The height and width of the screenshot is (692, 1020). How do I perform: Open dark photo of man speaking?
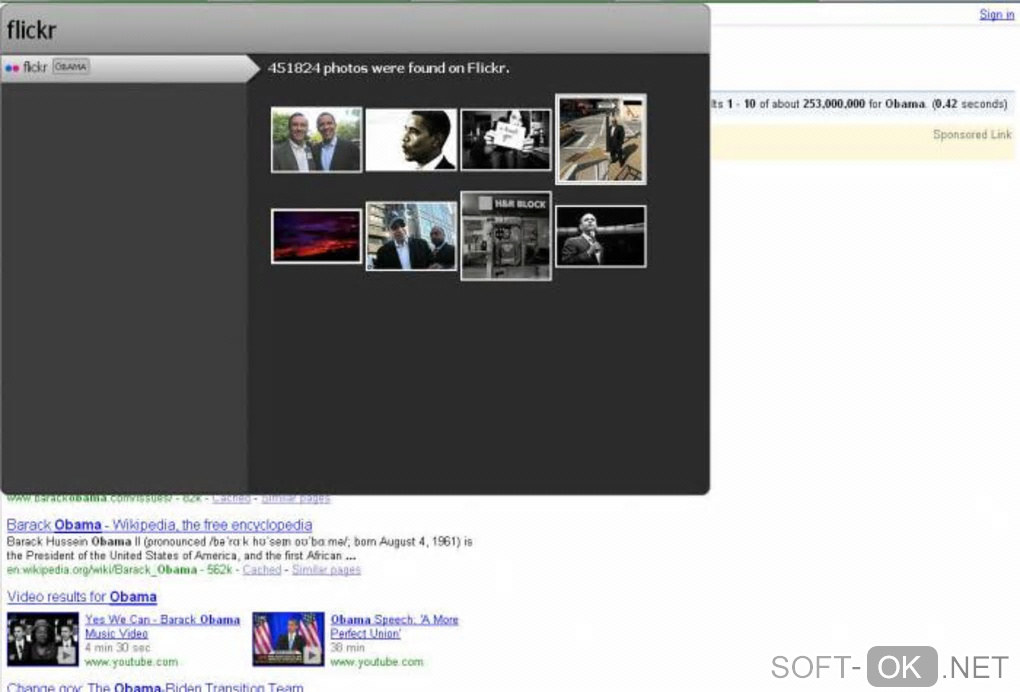(x=601, y=236)
